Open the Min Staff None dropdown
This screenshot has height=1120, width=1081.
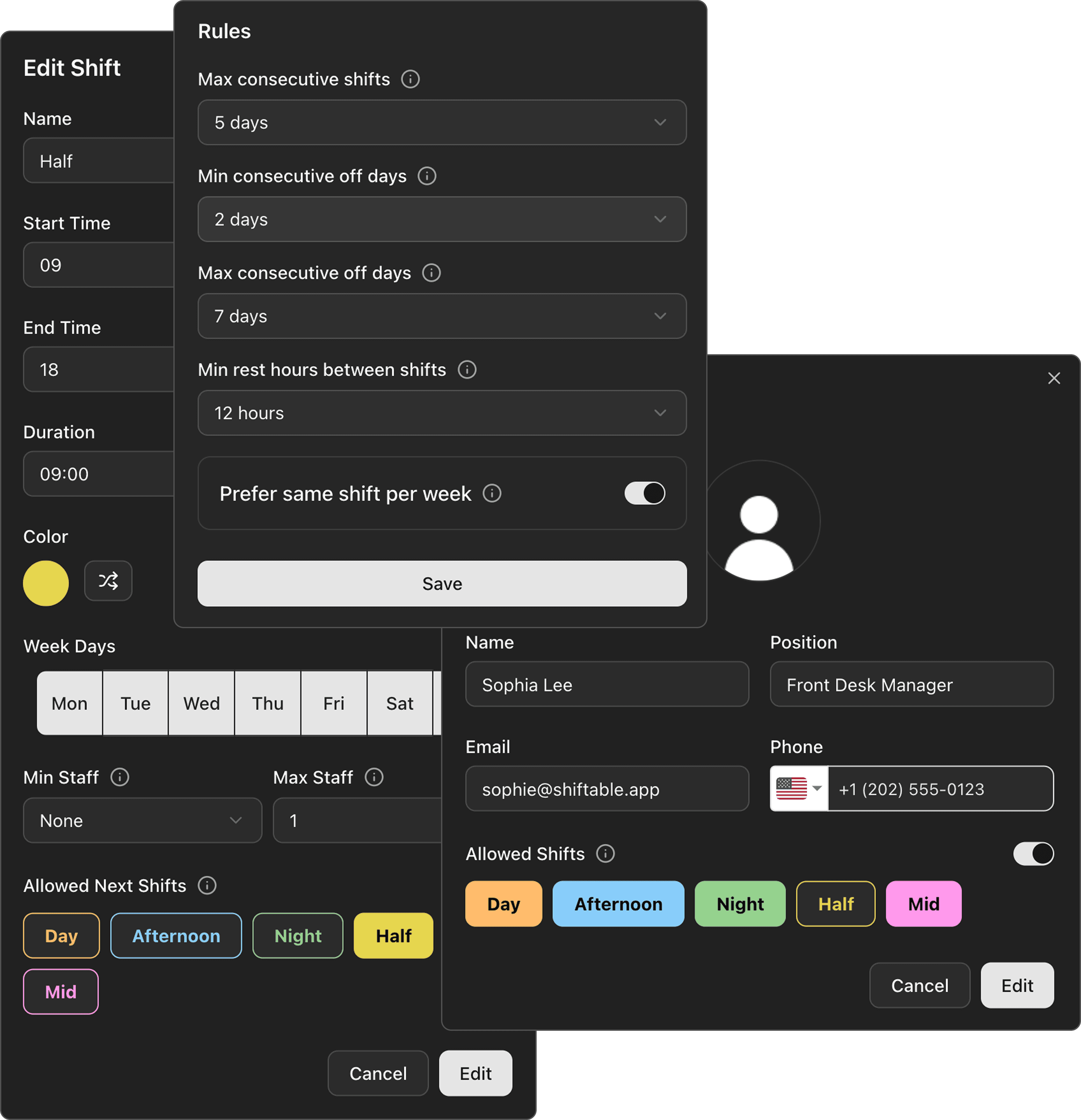coord(142,821)
